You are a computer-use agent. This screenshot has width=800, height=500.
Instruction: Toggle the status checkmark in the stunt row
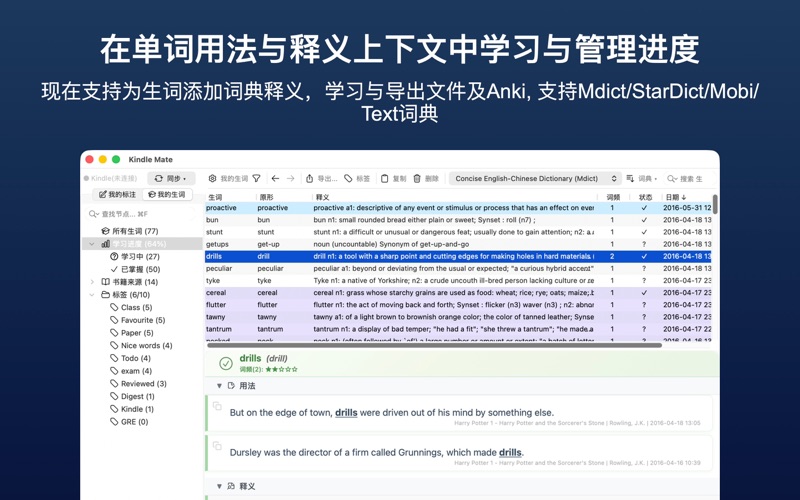[x=644, y=232]
